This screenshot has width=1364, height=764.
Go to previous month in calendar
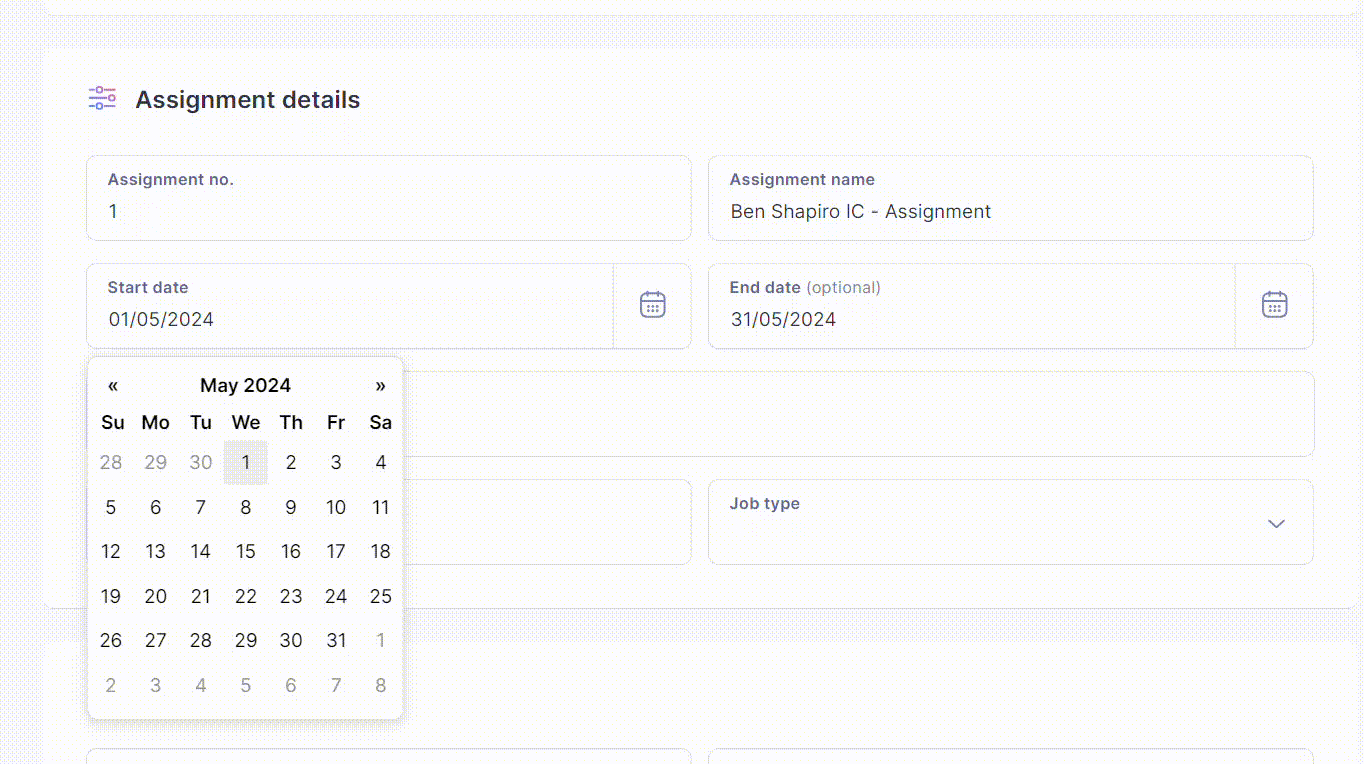coord(113,386)
